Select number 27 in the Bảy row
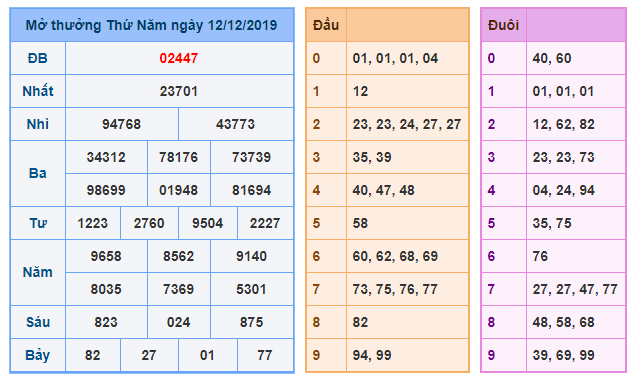The width and height of the screenshot is (637, 381). coord(149,355)
